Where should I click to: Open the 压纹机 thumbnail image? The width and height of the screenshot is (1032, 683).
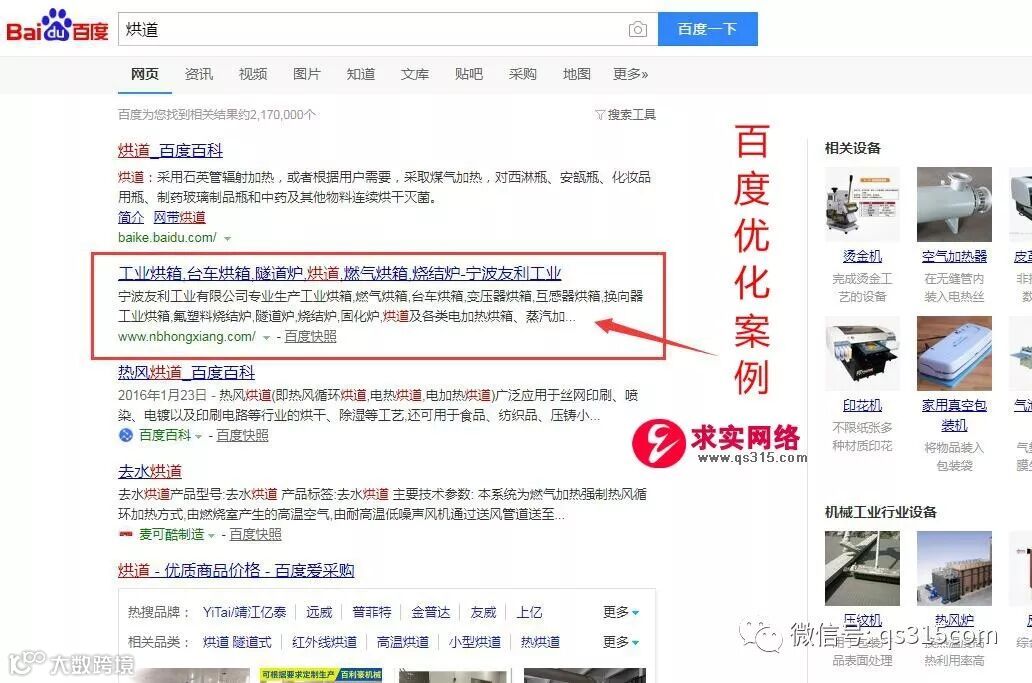862,569
